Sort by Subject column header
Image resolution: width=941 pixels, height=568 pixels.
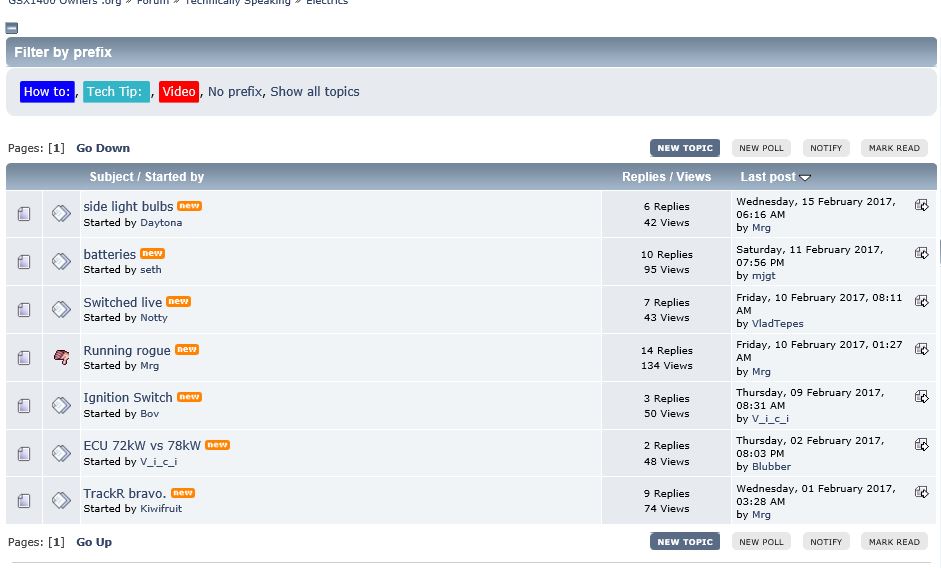coord(112,177)
